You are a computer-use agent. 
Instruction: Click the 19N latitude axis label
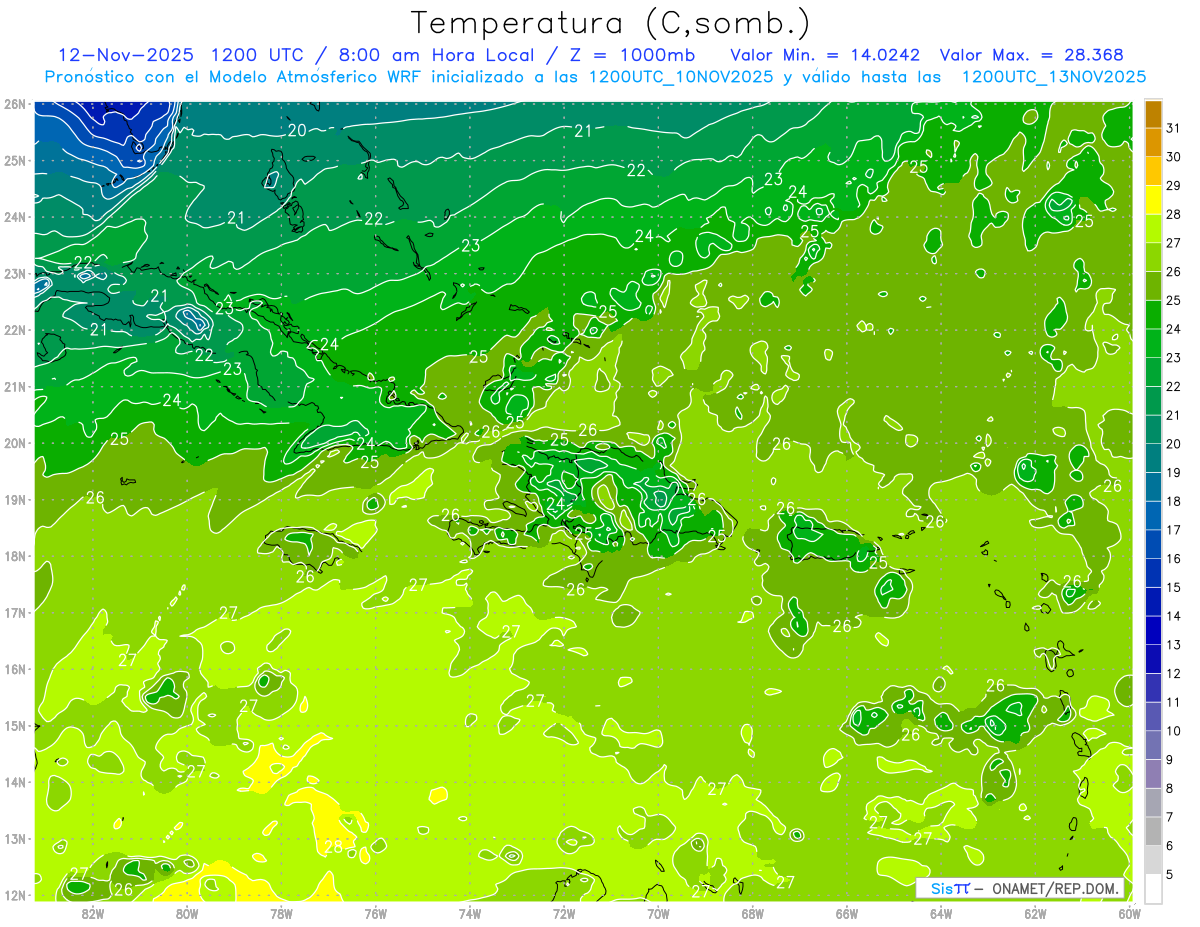[x=15, y=499]
